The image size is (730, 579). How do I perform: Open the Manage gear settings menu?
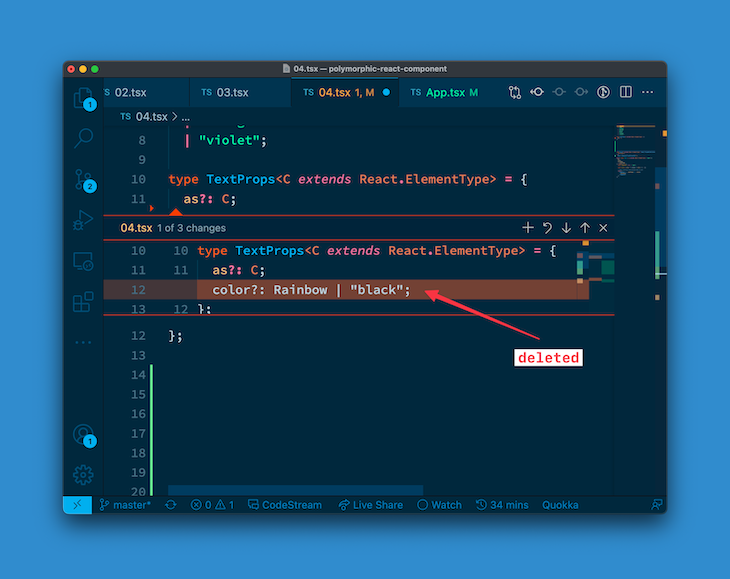tap(83, 475)
